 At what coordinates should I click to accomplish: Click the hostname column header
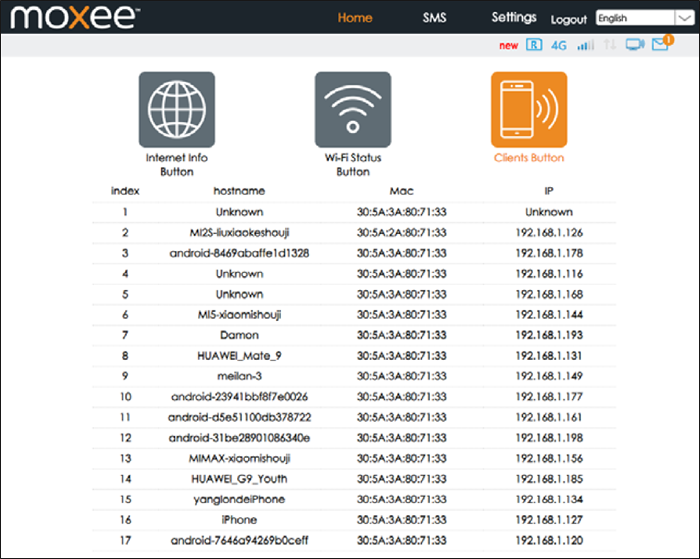tap(239, 191)
